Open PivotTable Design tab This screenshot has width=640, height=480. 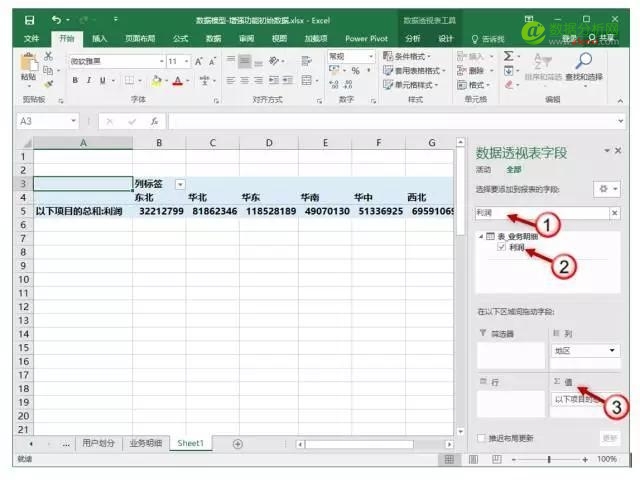point(445,39)
